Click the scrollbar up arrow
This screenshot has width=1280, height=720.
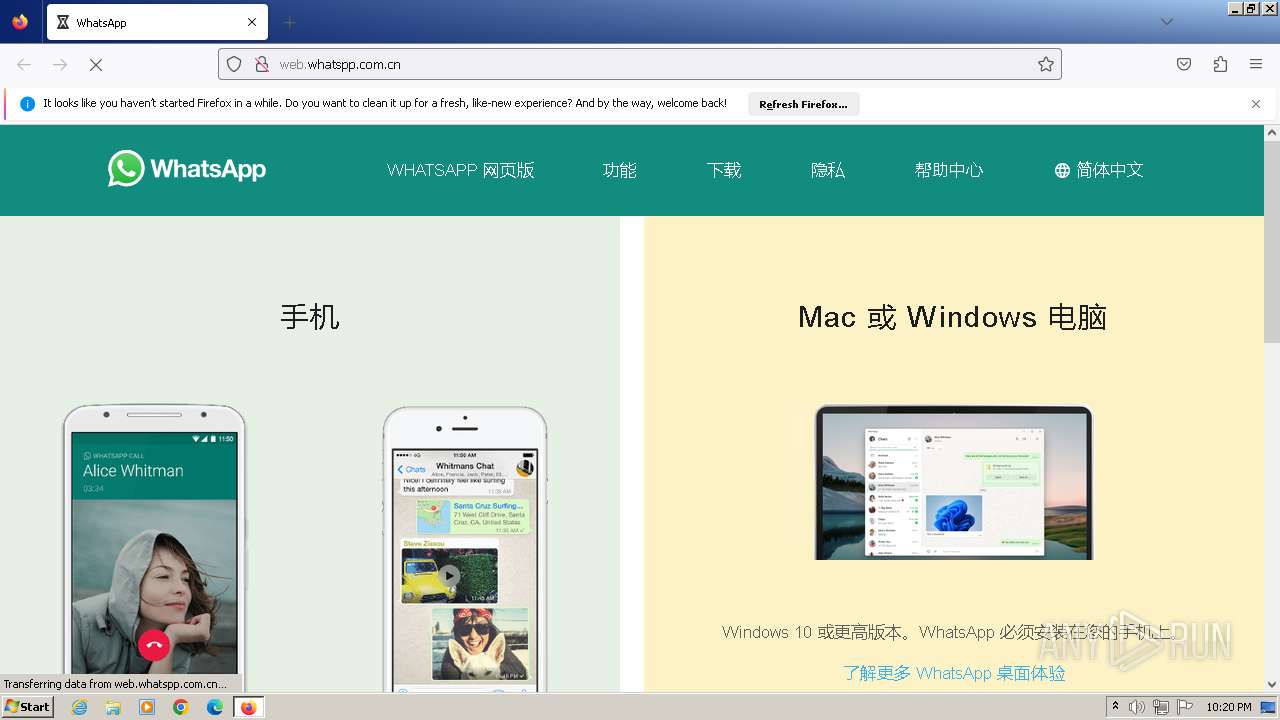coord(1272,132)
